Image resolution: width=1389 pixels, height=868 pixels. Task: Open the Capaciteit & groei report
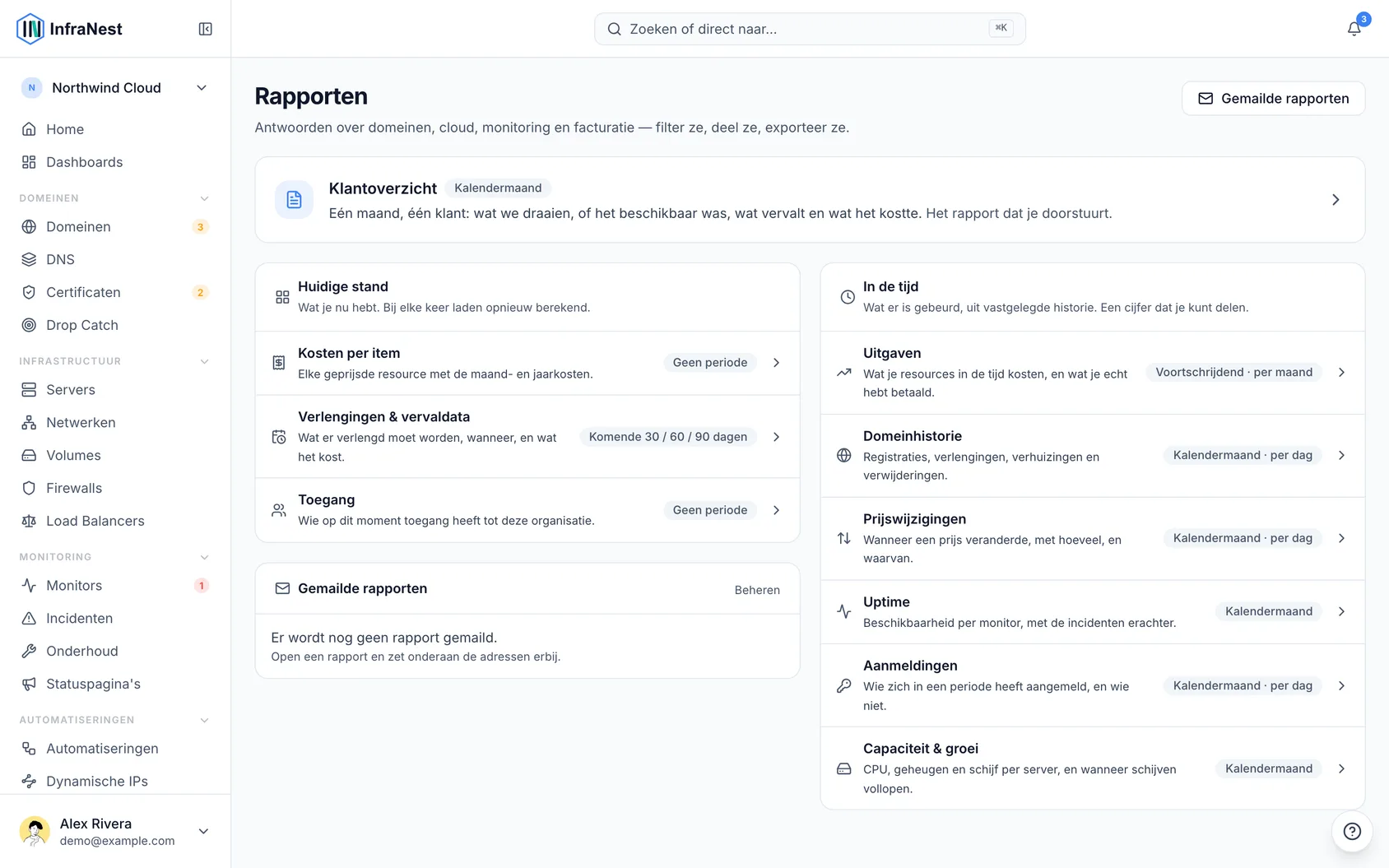[1093, 768]
